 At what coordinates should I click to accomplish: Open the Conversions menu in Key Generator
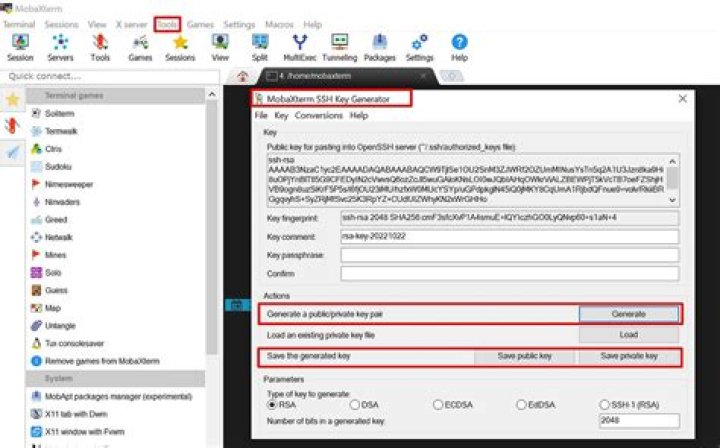[318, 116]
